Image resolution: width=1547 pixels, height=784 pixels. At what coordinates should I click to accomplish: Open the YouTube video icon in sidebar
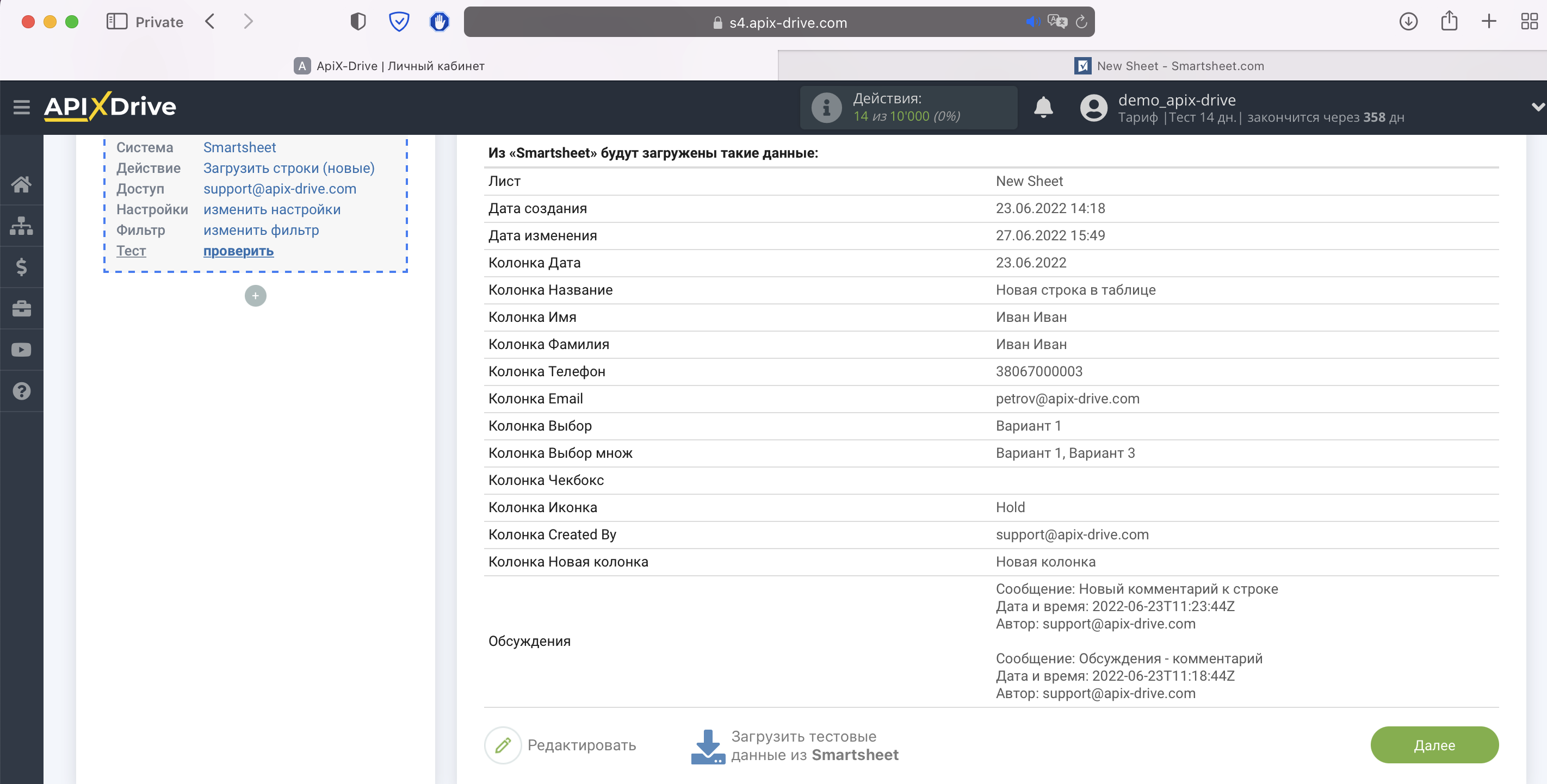tap(22, 350)
